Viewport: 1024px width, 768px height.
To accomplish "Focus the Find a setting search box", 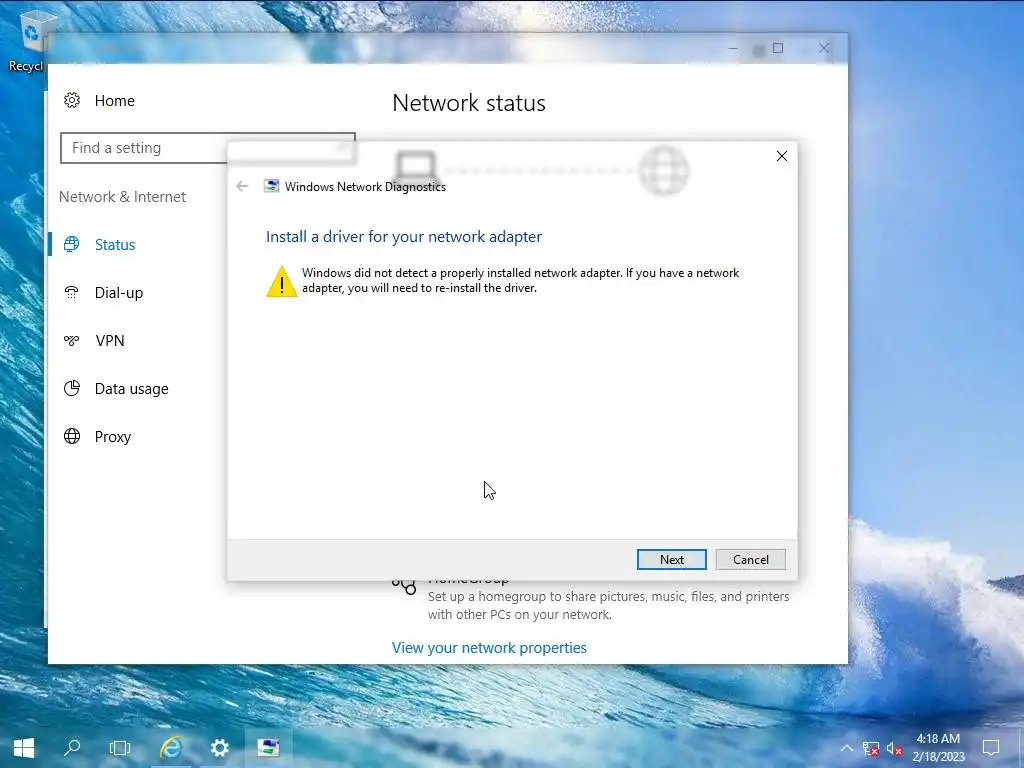I will point(208,148).
